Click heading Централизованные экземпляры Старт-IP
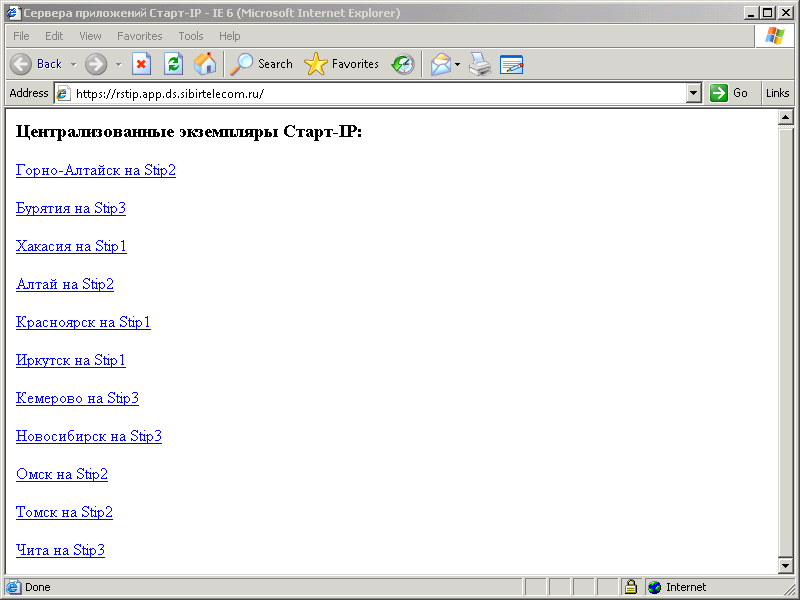 click(189, 132)
